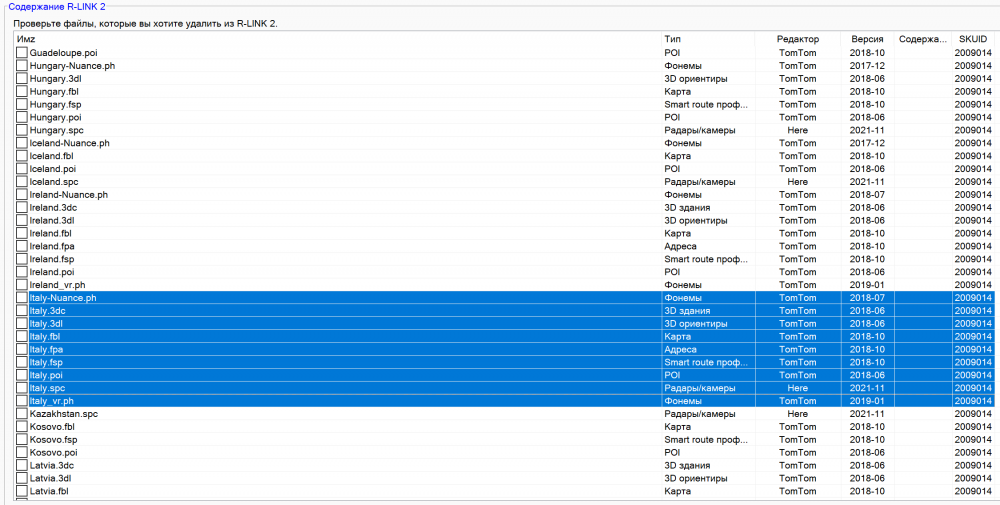Image resolution: width=1000 pixels, height=505 pixels.
Task: Click the Редактор column header
Action: (798, 39)
